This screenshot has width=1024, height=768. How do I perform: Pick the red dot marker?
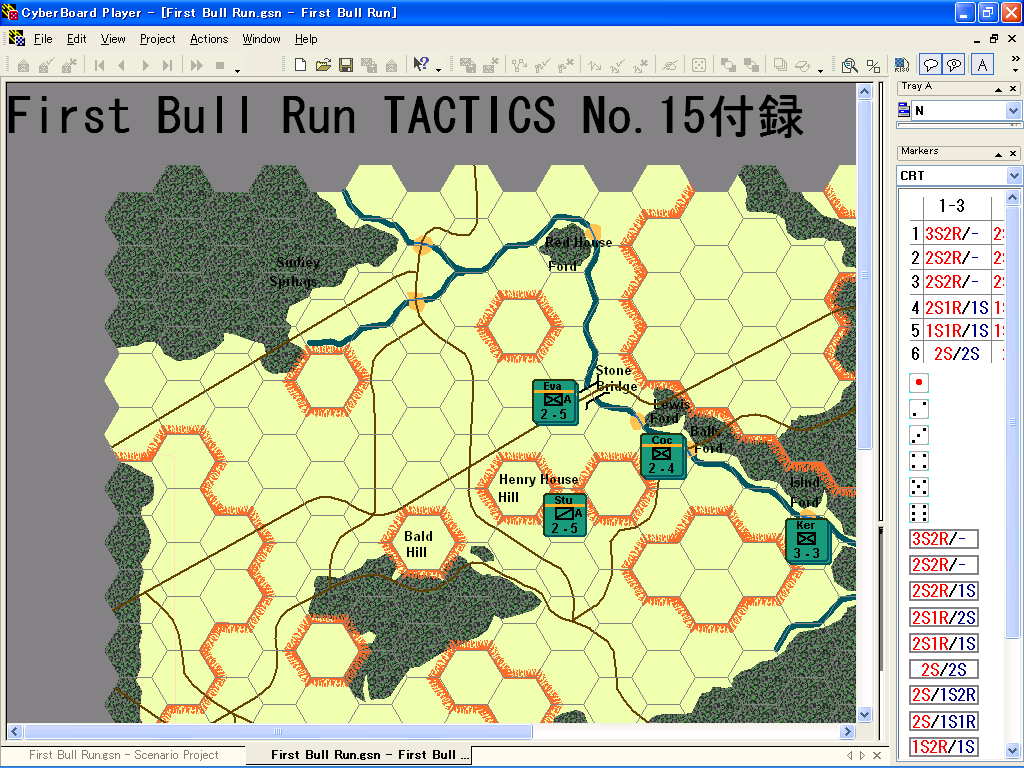coord(919,383)
